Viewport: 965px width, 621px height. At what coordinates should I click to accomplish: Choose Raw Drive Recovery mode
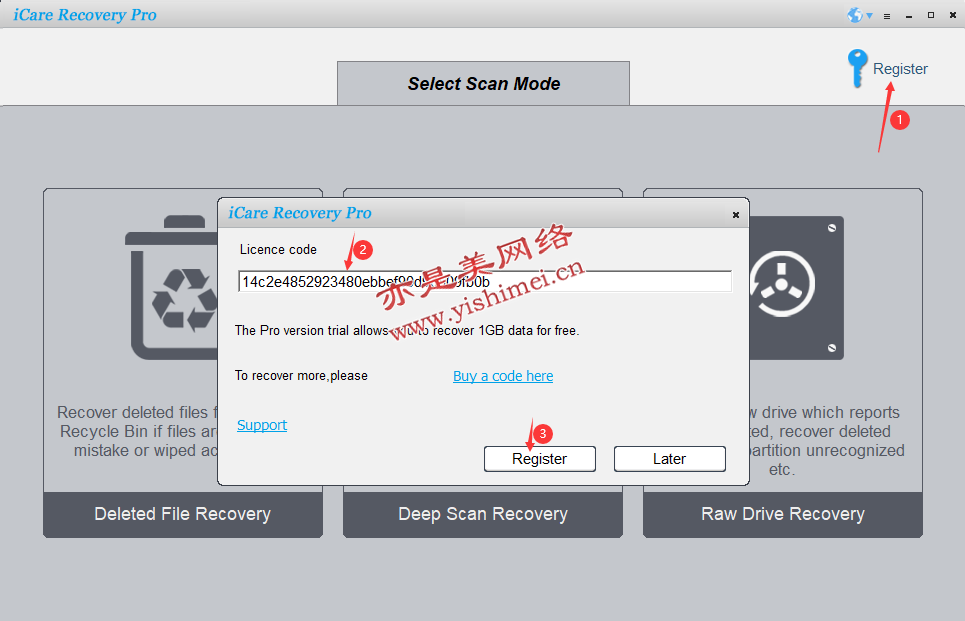click(783, 515)
